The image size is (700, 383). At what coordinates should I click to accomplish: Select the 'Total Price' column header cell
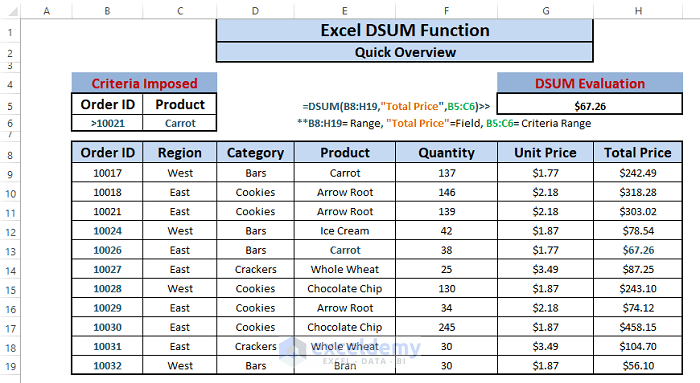pos(638,153)
